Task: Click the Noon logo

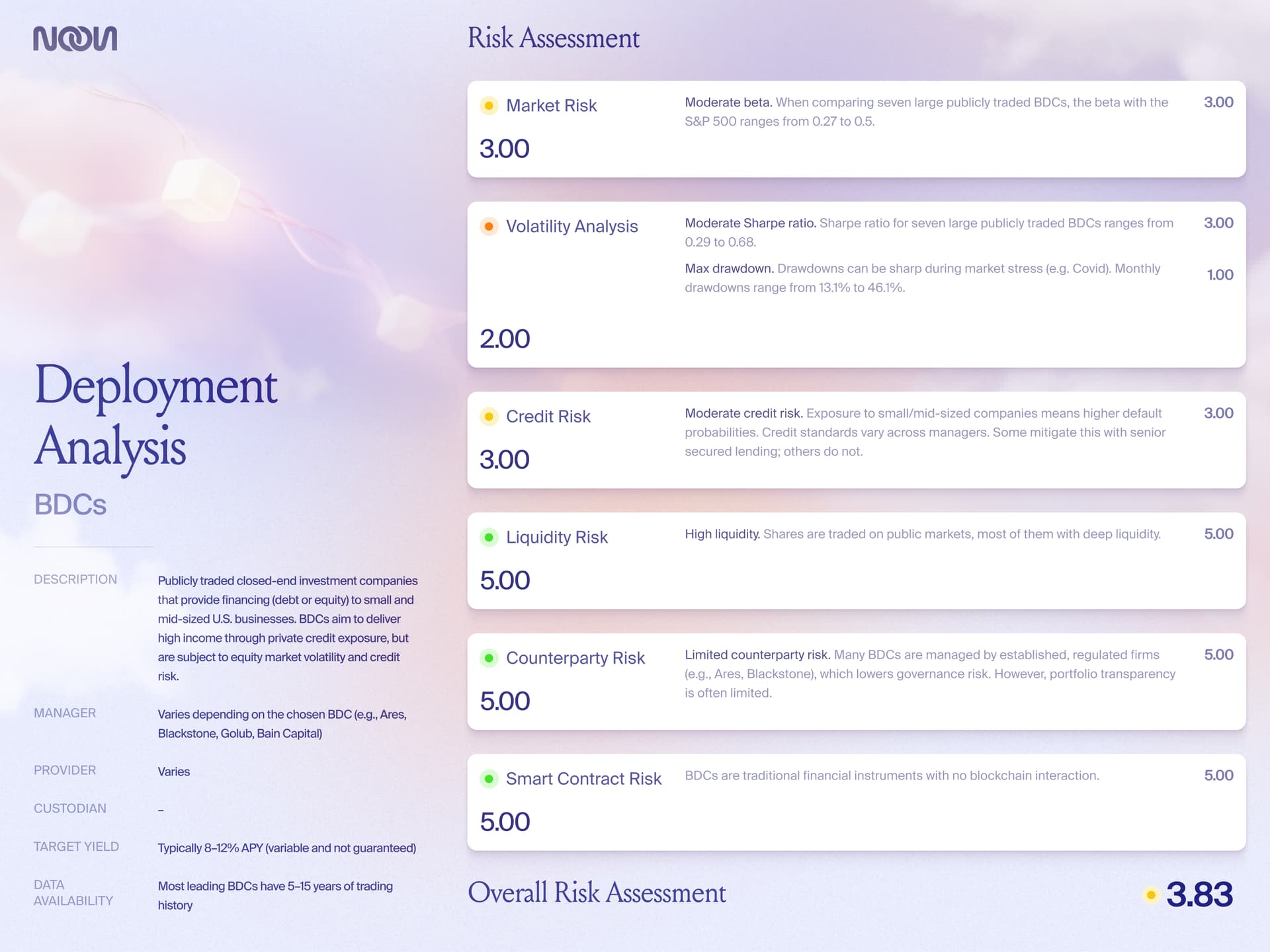Action: (75, 38)
